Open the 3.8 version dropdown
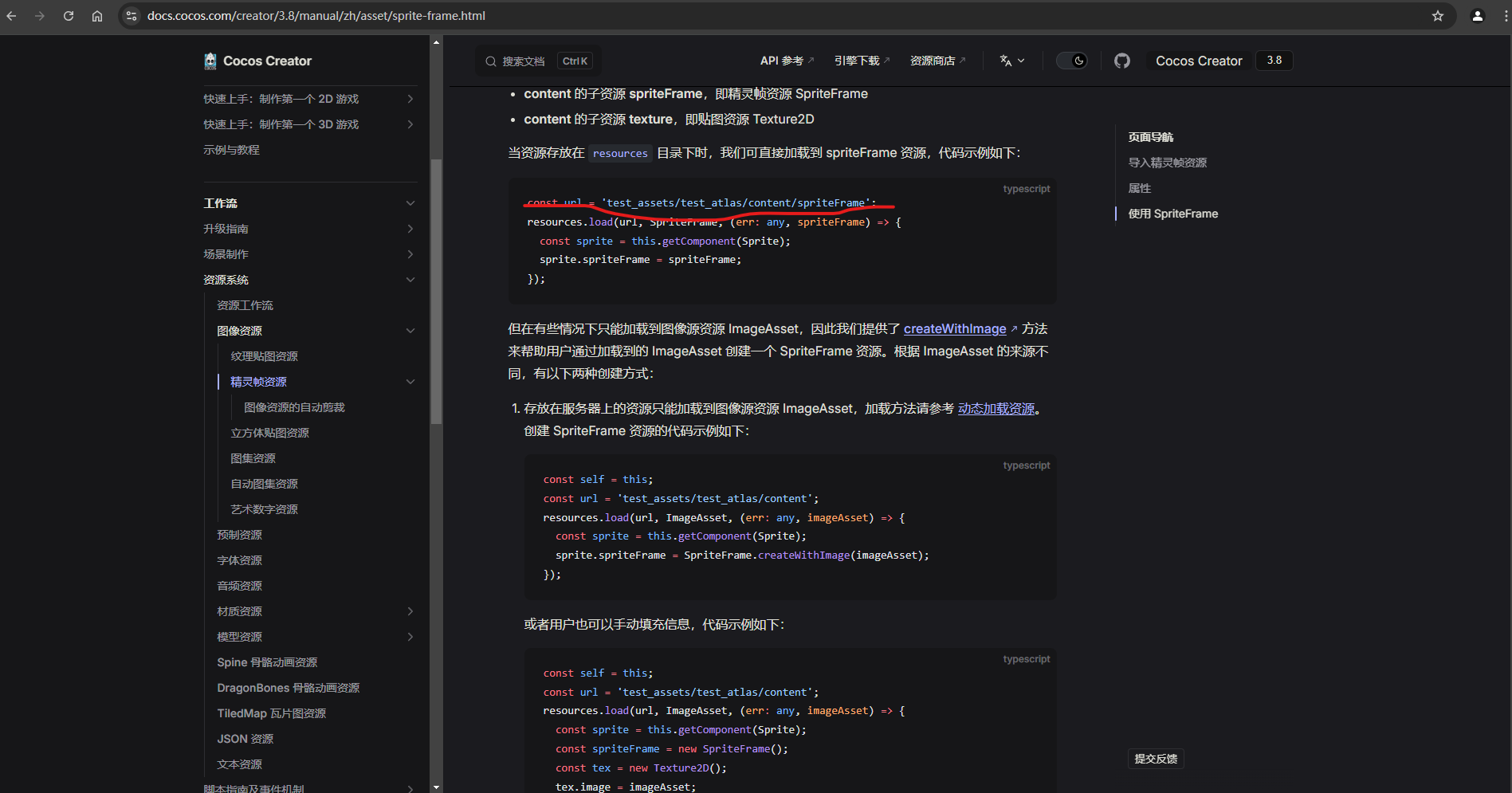This screenshot has width=1512, height=793. click(1274, 61)
